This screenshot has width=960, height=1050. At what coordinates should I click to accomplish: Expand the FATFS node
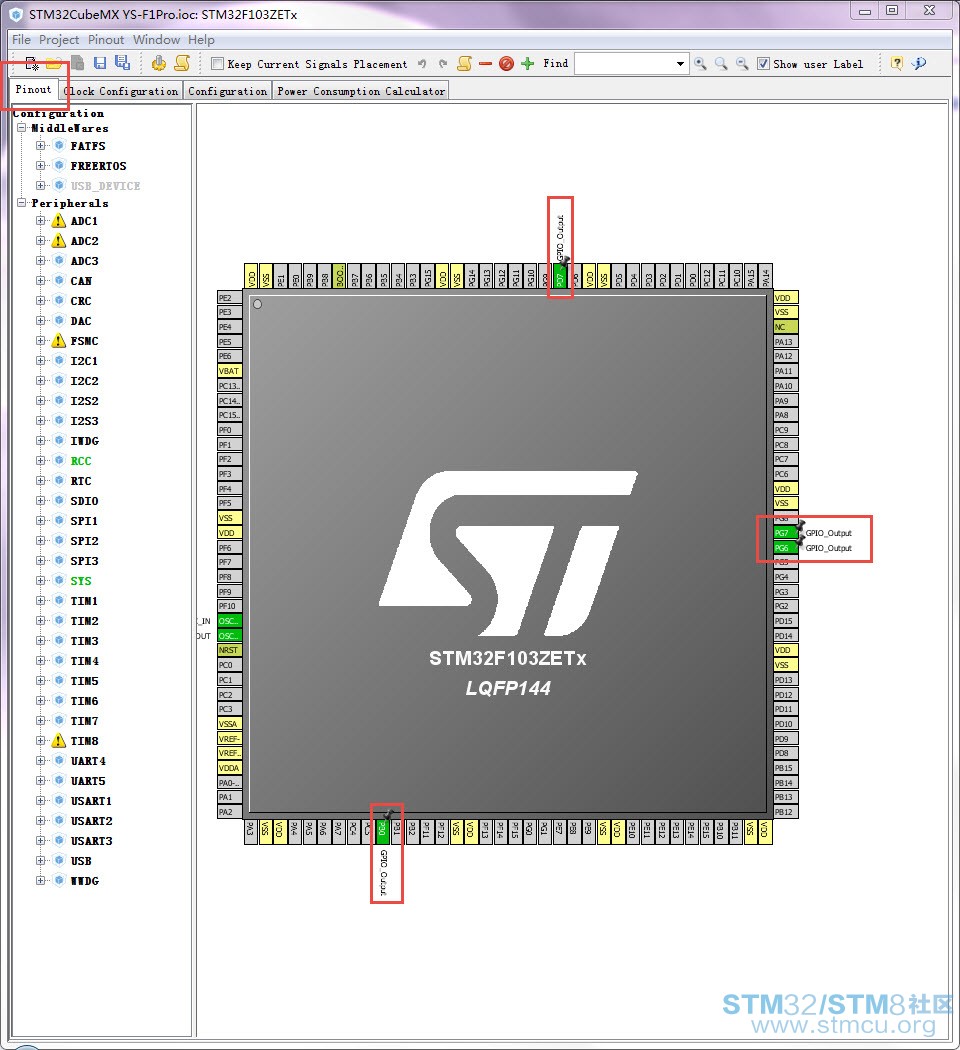40,145
